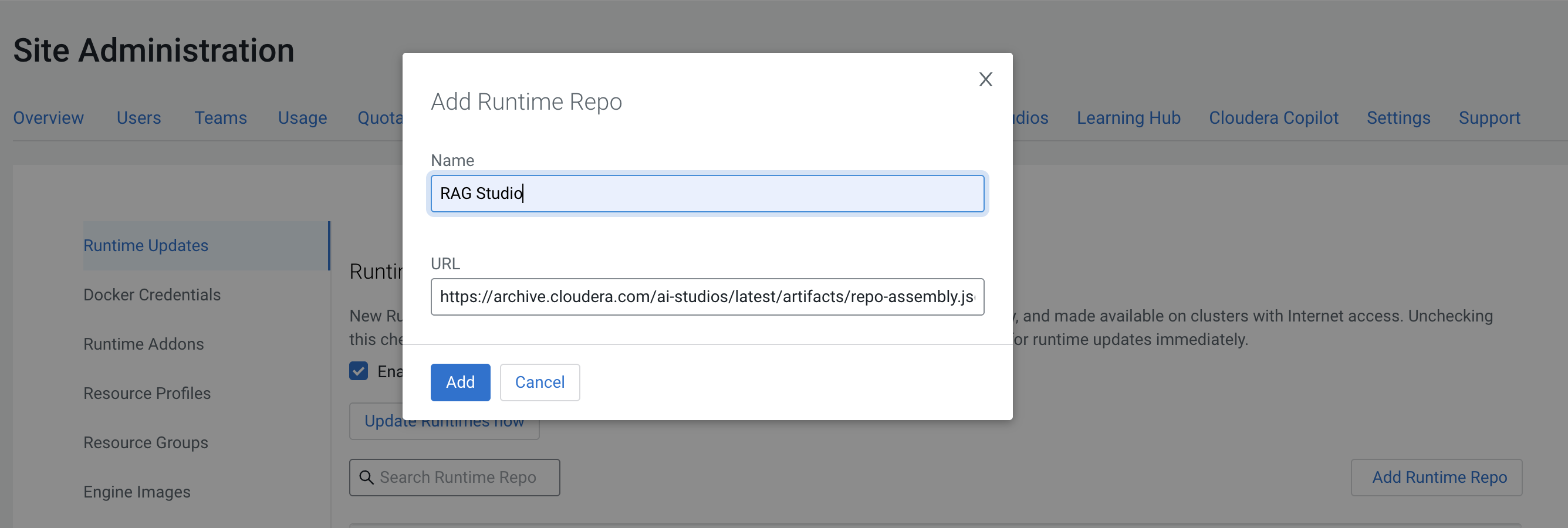Go to the Teams tab
The image size is (1568, 528).
tap(220, 118)
